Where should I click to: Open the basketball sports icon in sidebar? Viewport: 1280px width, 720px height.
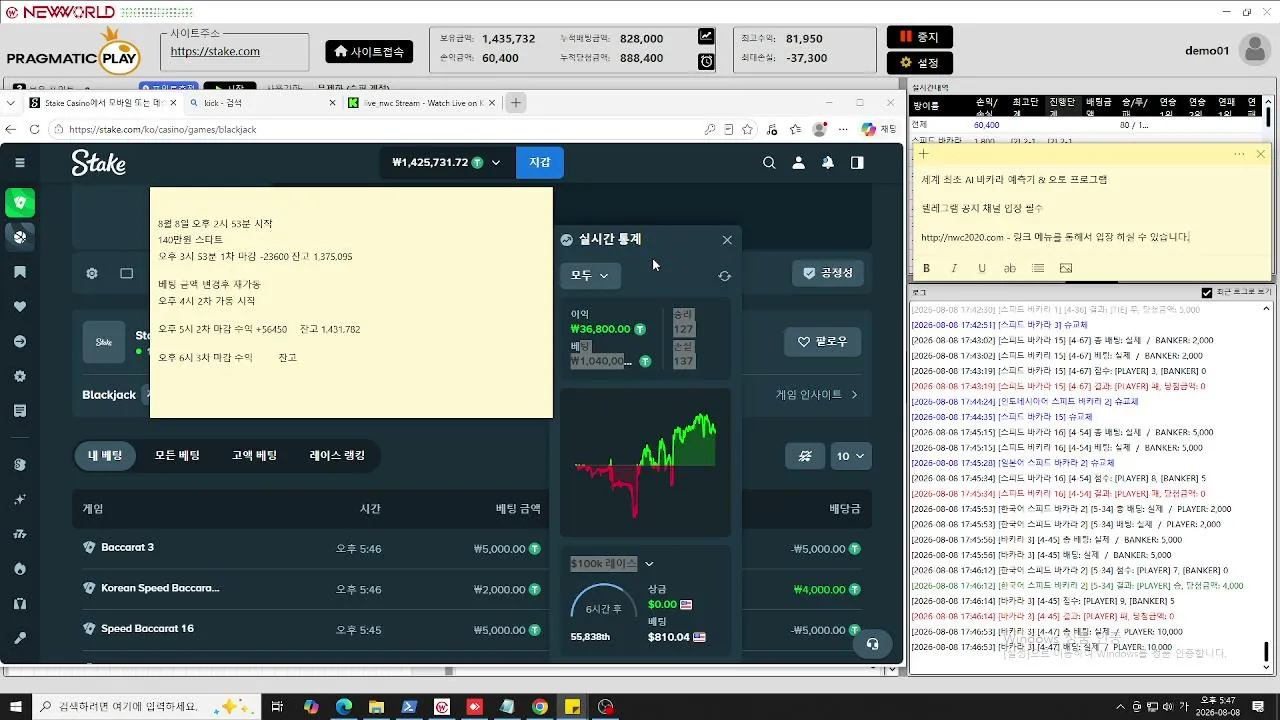click(x=20, y=237)
